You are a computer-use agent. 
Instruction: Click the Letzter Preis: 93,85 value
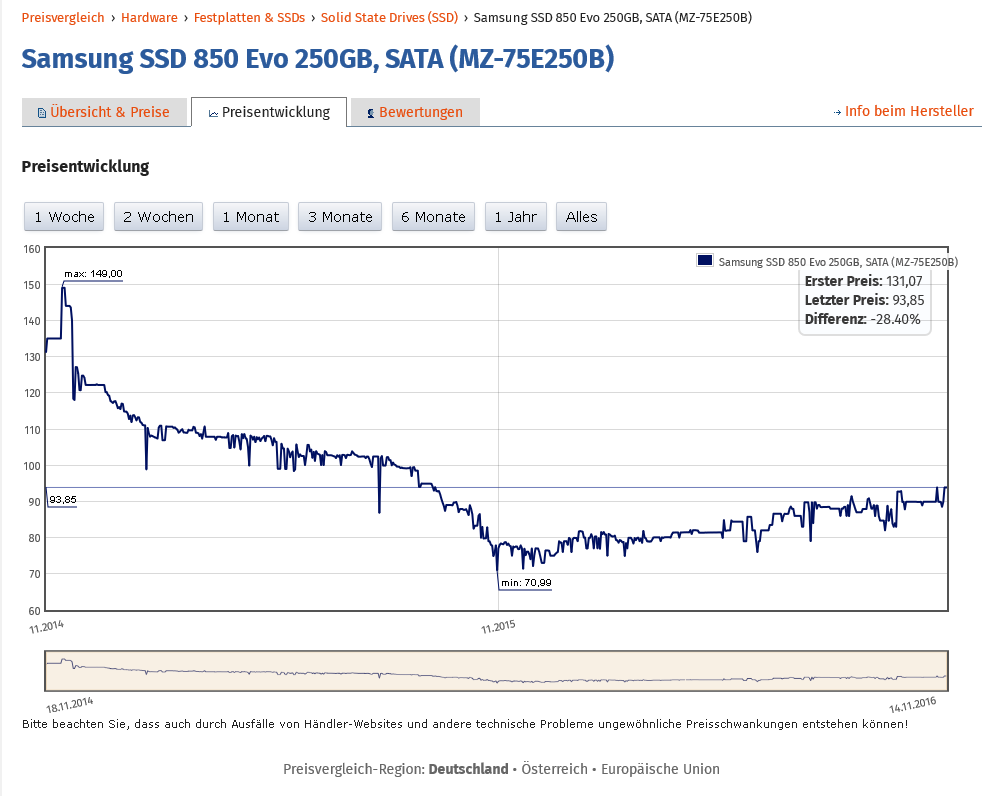click(865, 300)
